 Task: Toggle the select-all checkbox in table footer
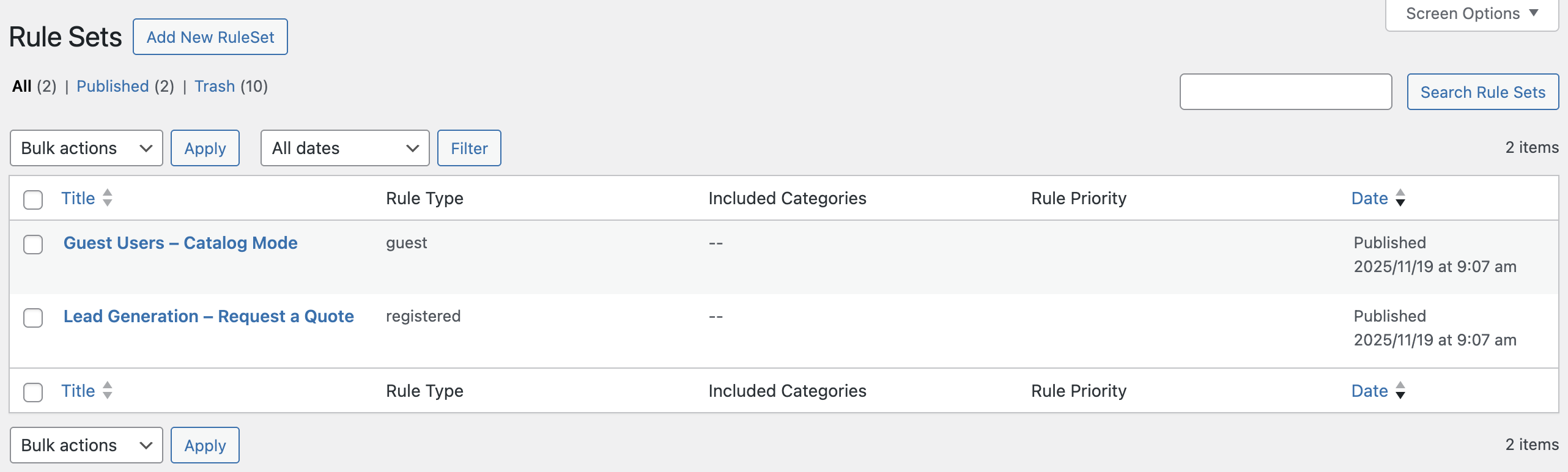click(33, 392)
